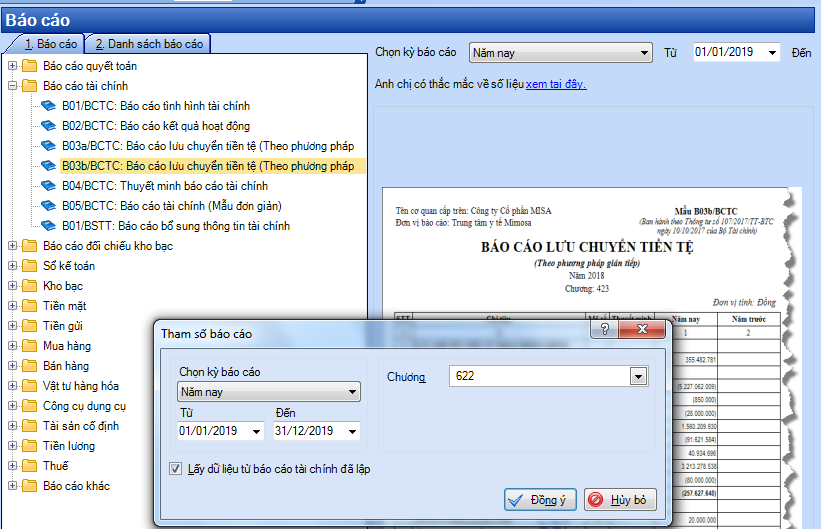Screen dimensions: 821x529
Task: Click the B04/BCTC report book icon
Action: (x=49, y=186)
